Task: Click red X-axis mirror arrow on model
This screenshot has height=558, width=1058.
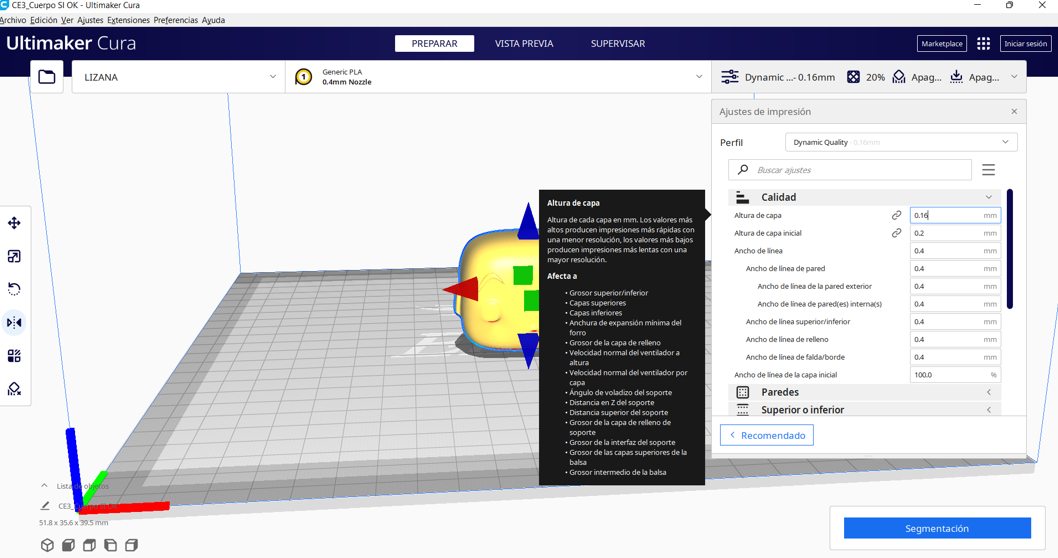Action: click(x=461, y=289)
